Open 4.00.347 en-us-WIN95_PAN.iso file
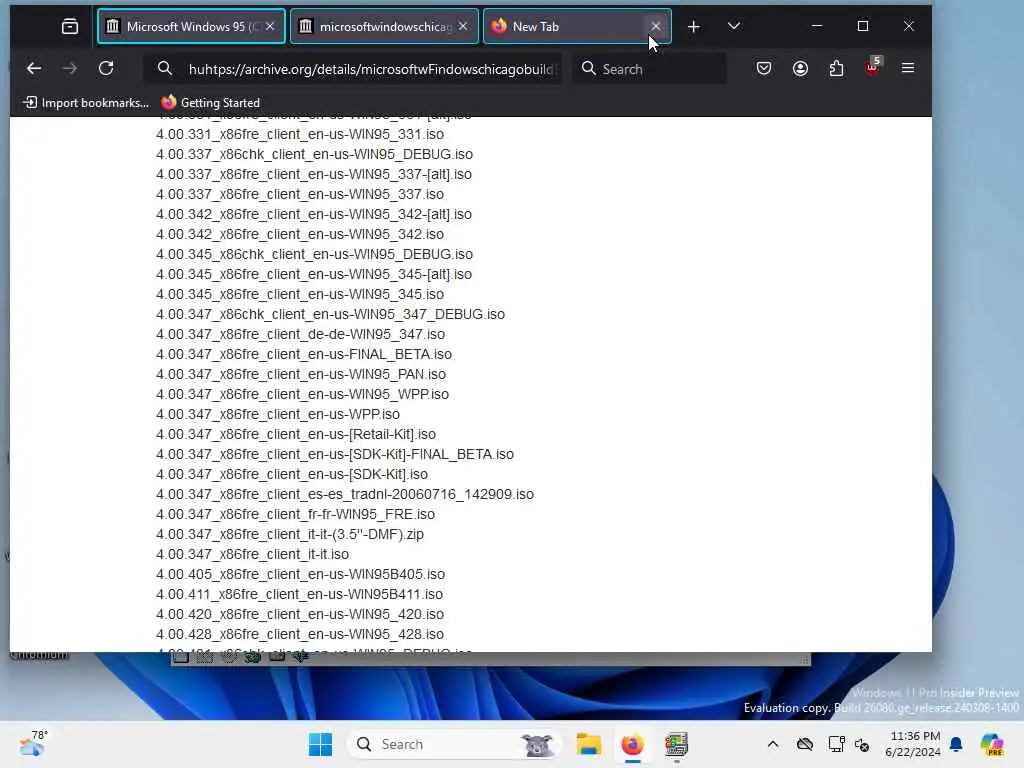Screen dimensions: 1024x768 click(x=301, y=374)
